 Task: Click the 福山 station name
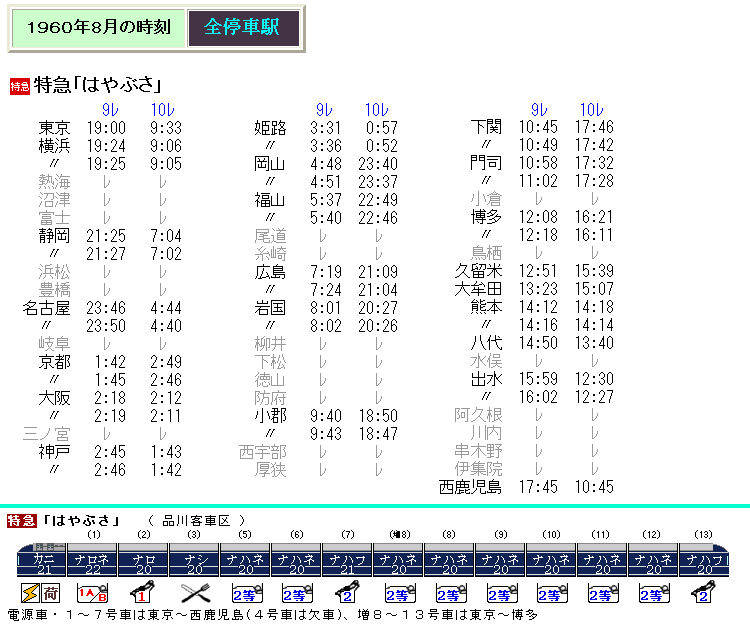(270, 200)
